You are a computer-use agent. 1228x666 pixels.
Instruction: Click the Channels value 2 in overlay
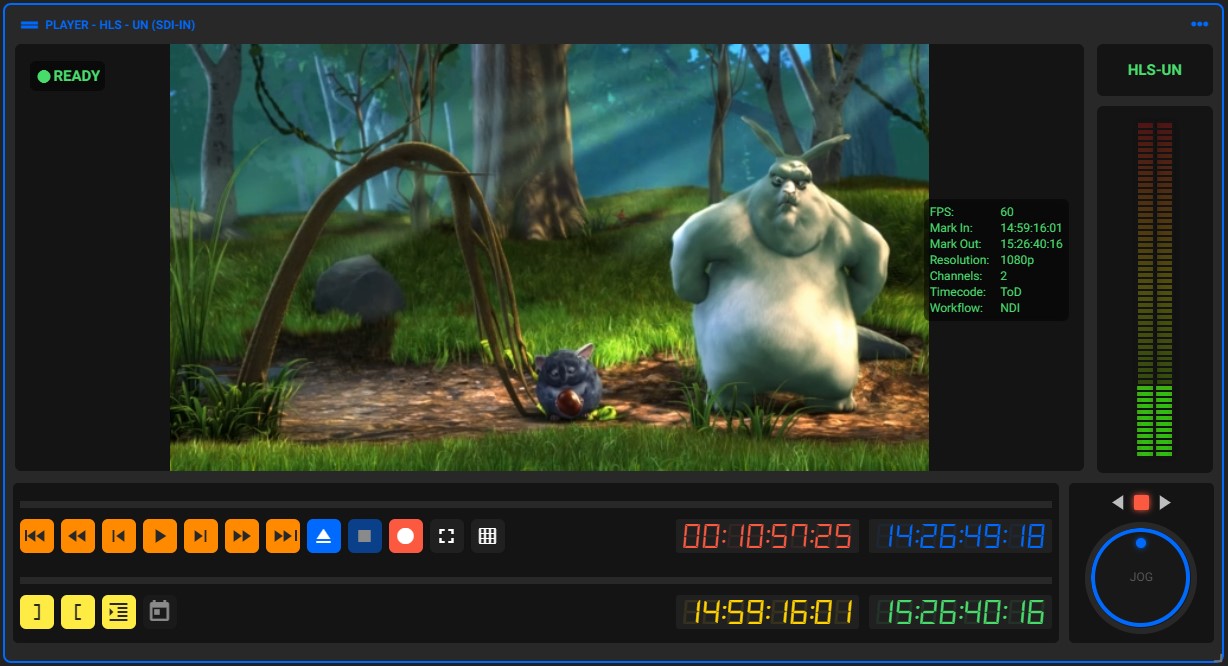[1004, 276]
